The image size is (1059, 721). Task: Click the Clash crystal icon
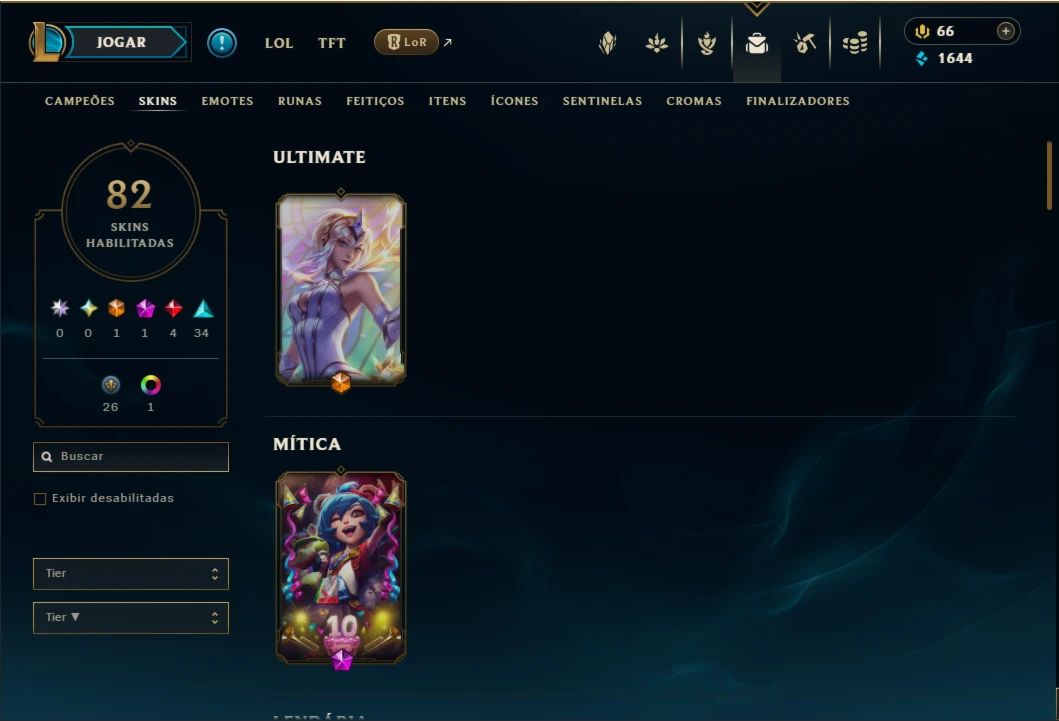(x=607, y=43)
